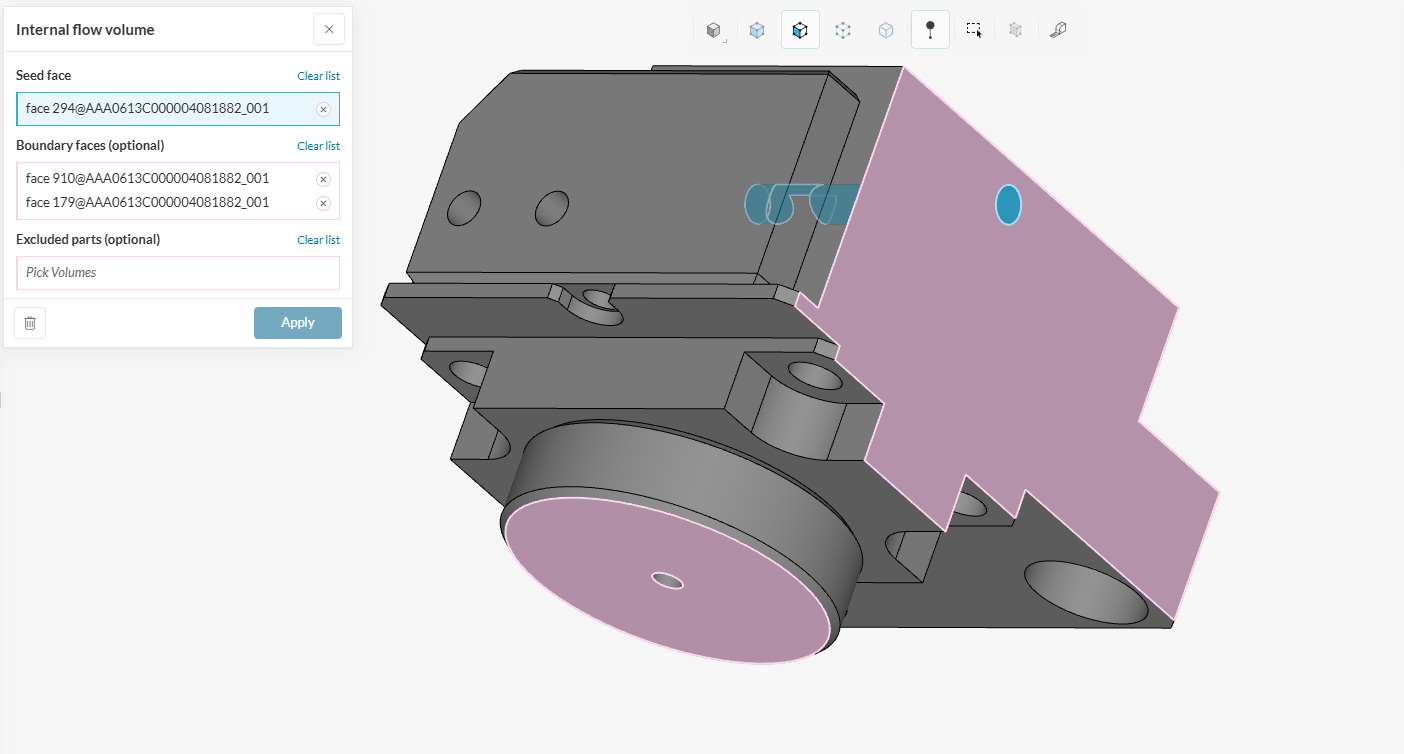Open the render mode cube dropdown
The height and width of the screenshot is (754, 1404).
tap(714, 31)
